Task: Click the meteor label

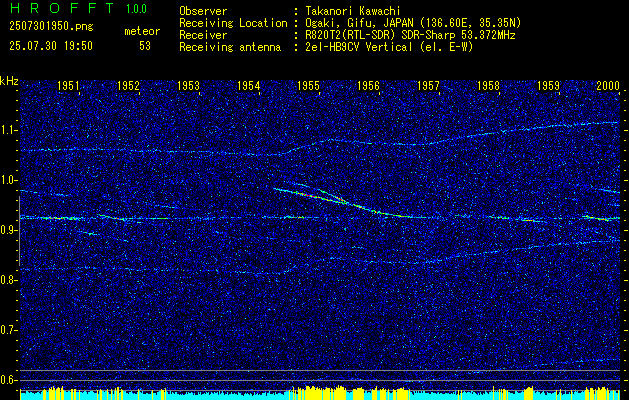Action: pos(142,31)
